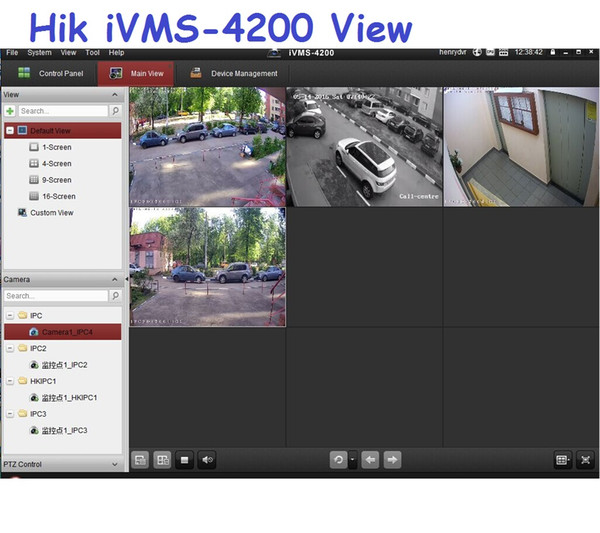Start auto-switch with the cycle icon

tap(338, 460)
